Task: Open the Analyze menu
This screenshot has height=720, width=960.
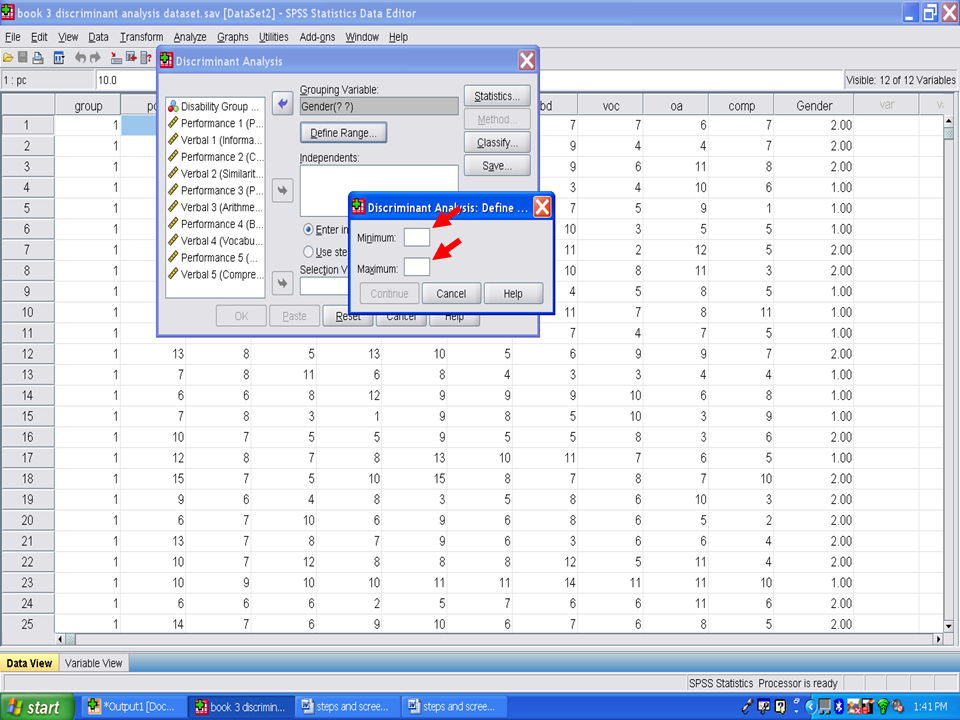Action: coord(189,37)
